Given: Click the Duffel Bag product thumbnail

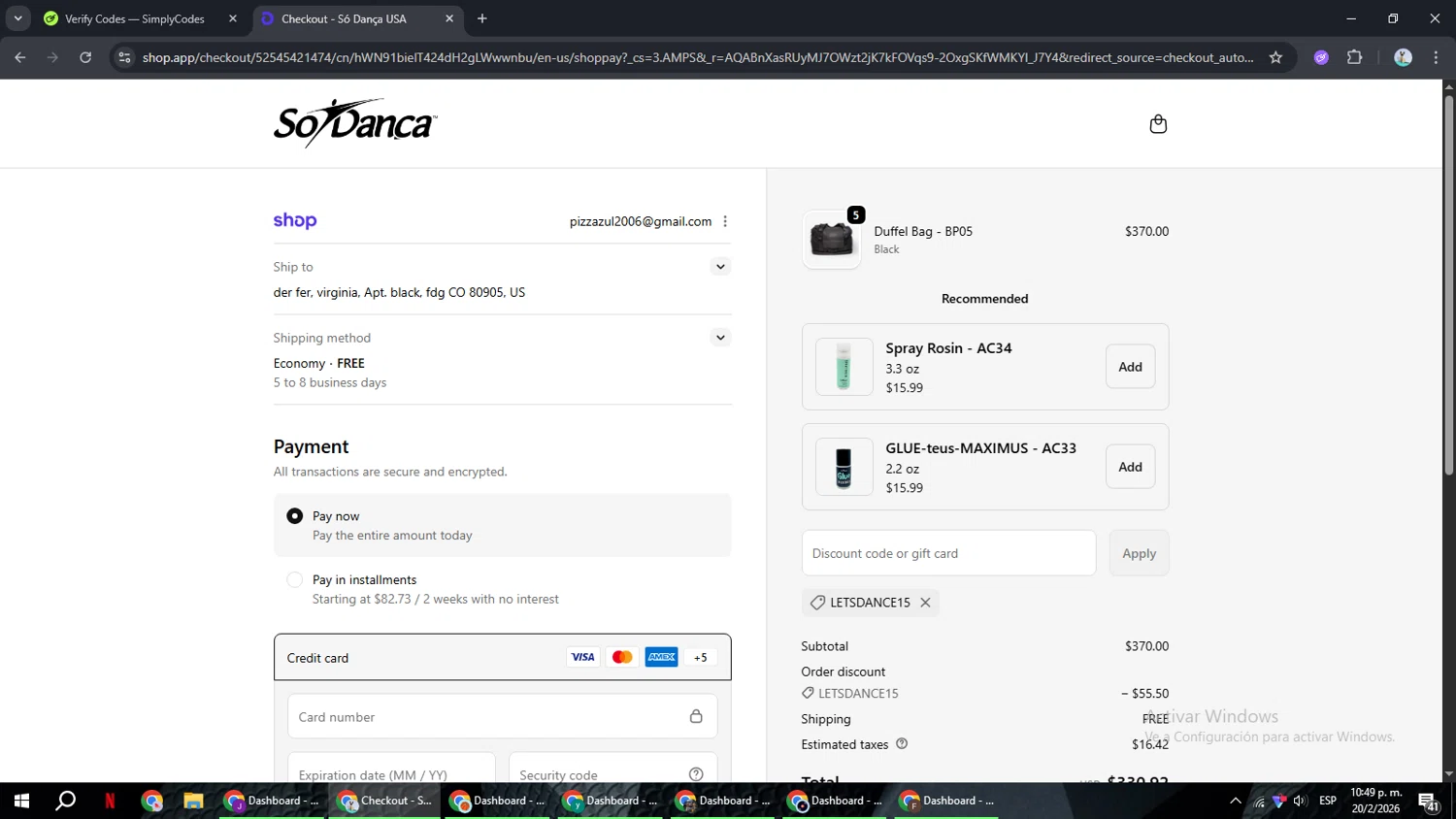Looking at the screenshot, I should [x=832, y=239].
